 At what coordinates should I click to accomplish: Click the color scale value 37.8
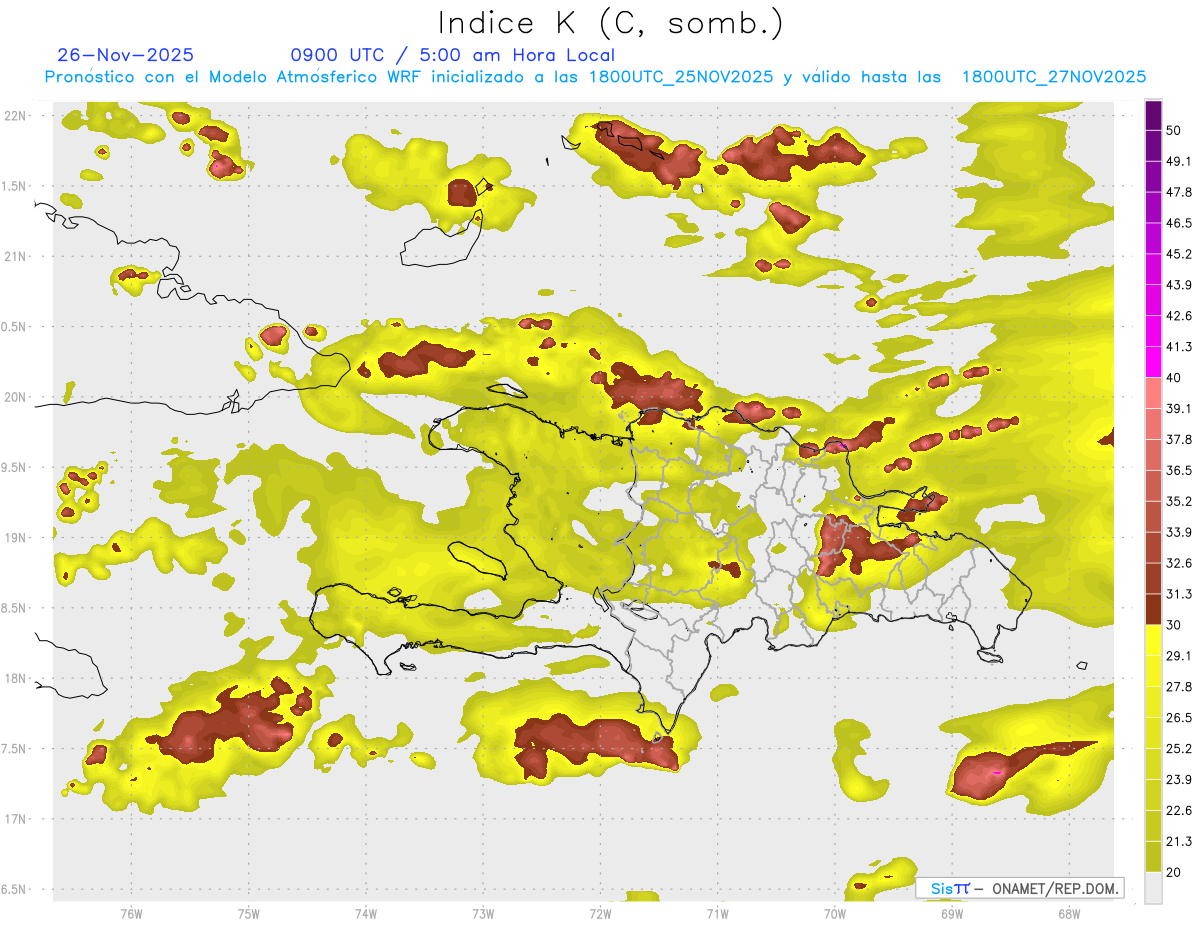(x=1179, y=439)
